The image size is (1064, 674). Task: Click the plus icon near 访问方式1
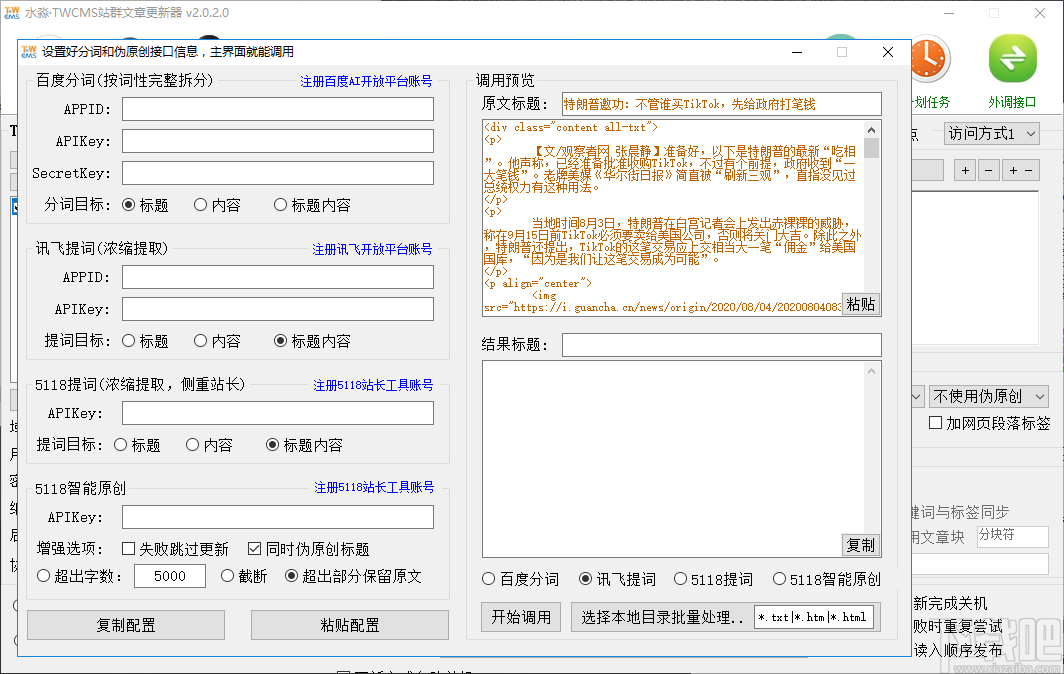[965, 170]
